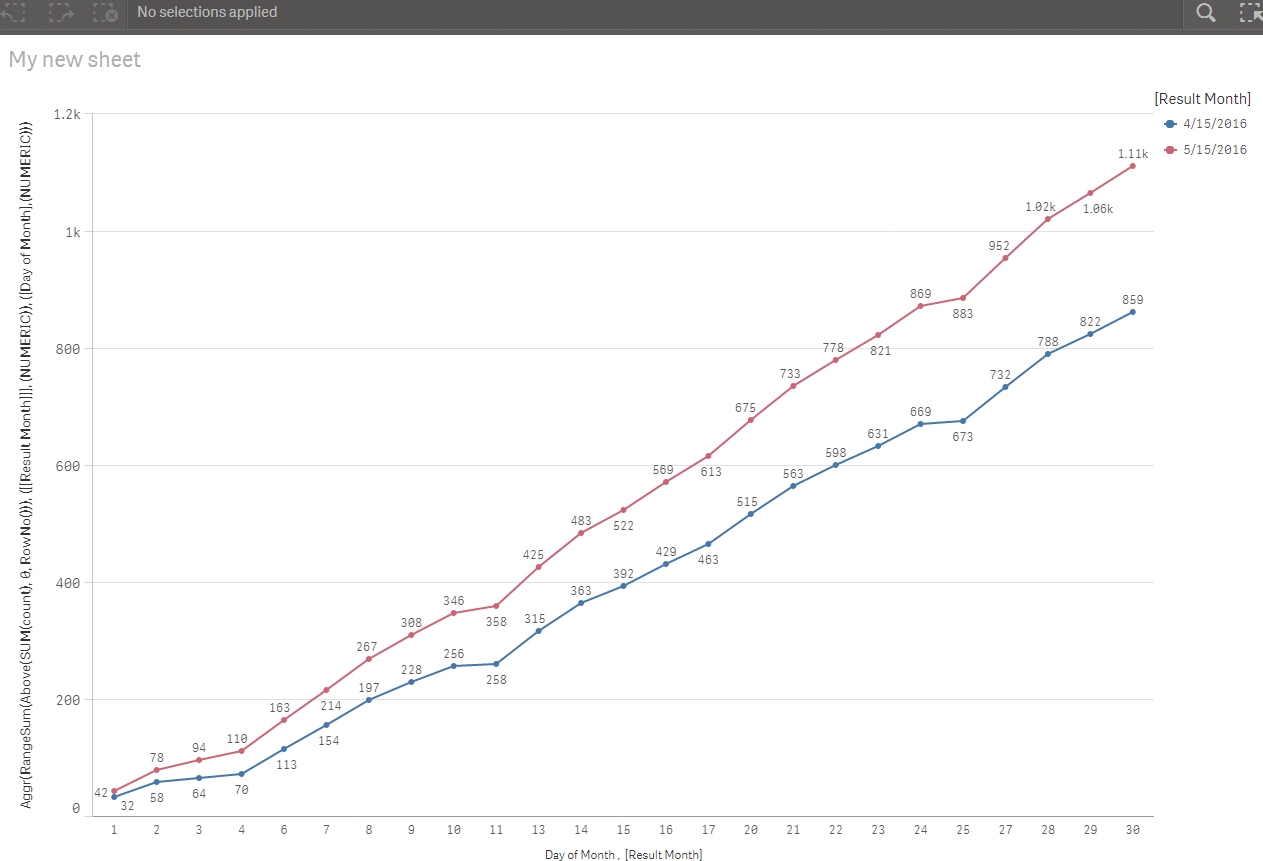Click the 363 data label
This screenshot has width=1263, height=861.
[x=581, y=591]
